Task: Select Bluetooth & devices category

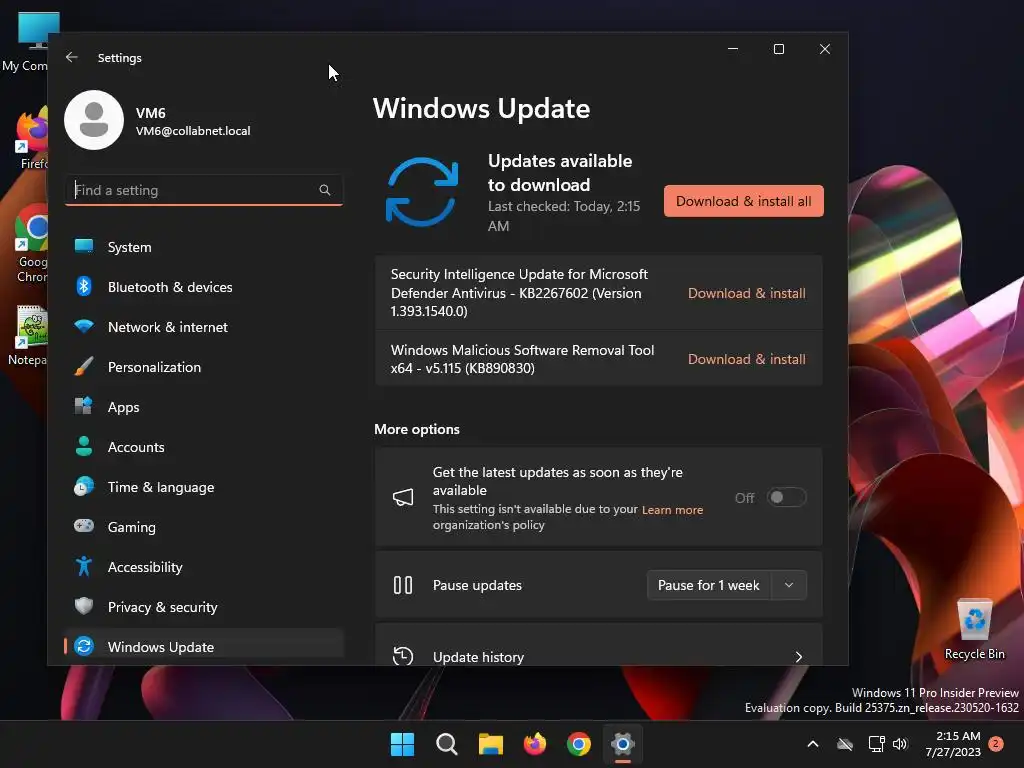Action: coord(204,287)
